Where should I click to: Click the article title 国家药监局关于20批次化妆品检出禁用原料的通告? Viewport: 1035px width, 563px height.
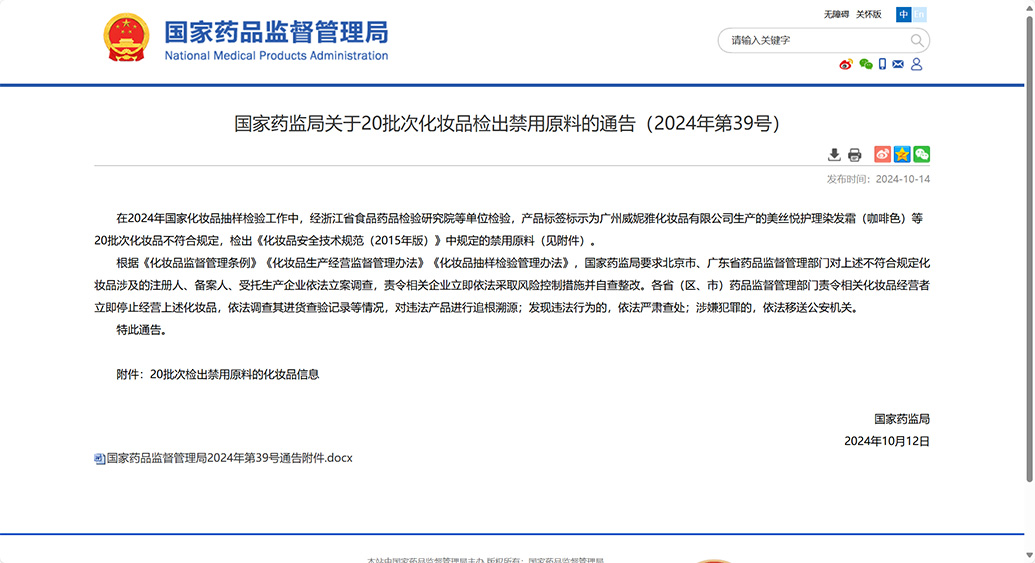pos(507,123)
